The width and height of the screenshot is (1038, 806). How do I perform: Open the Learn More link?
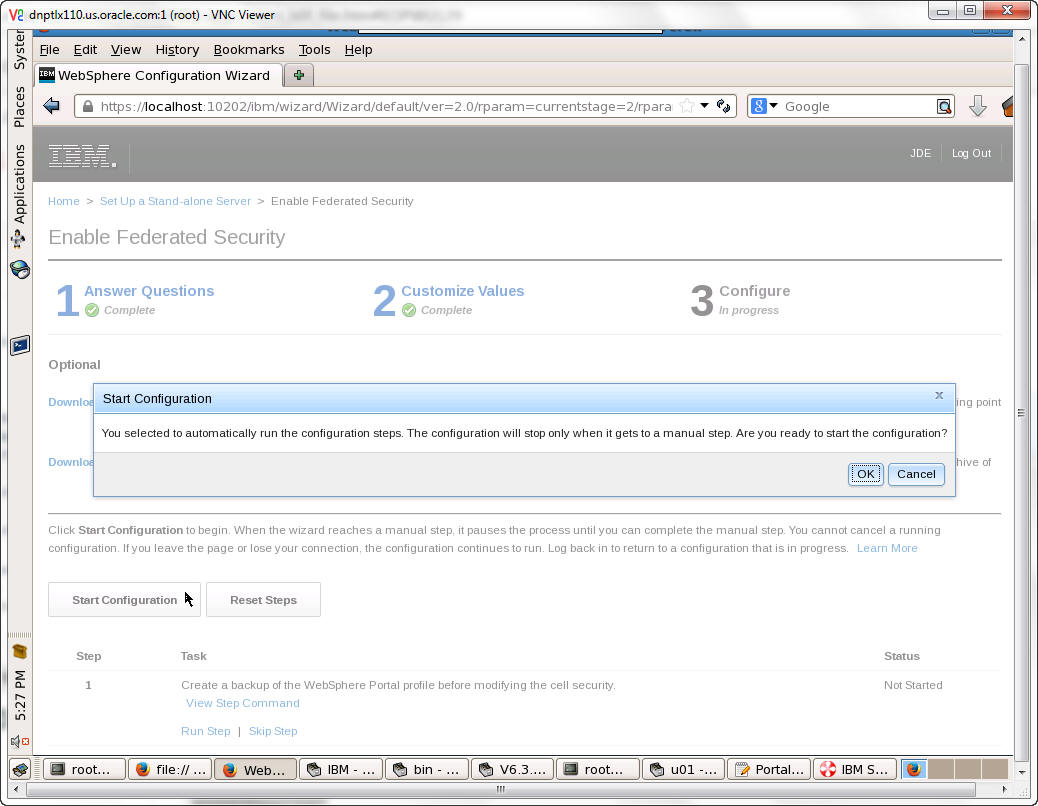click(886, 548)
